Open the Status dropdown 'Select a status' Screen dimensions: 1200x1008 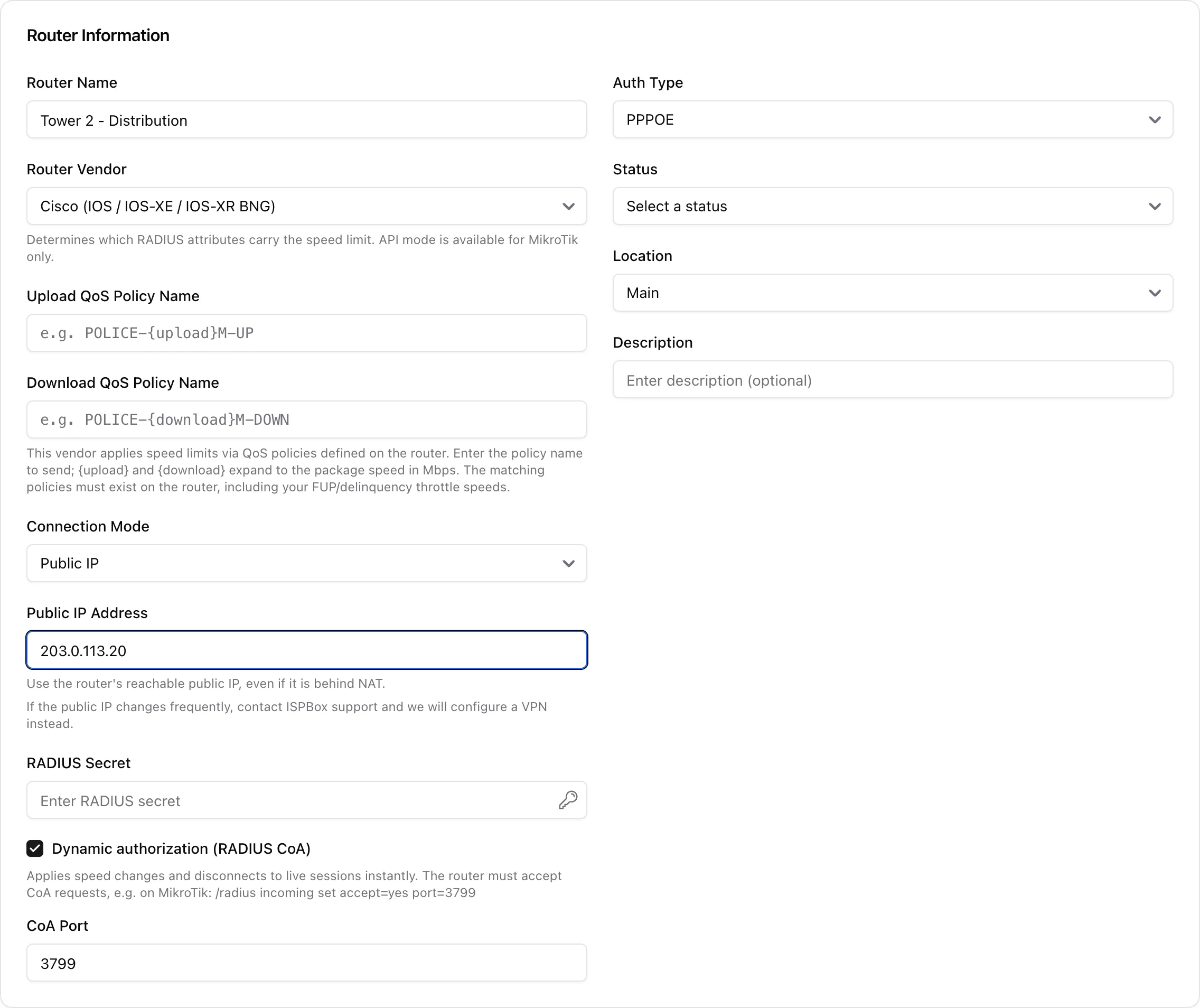[x=893, y=206]
